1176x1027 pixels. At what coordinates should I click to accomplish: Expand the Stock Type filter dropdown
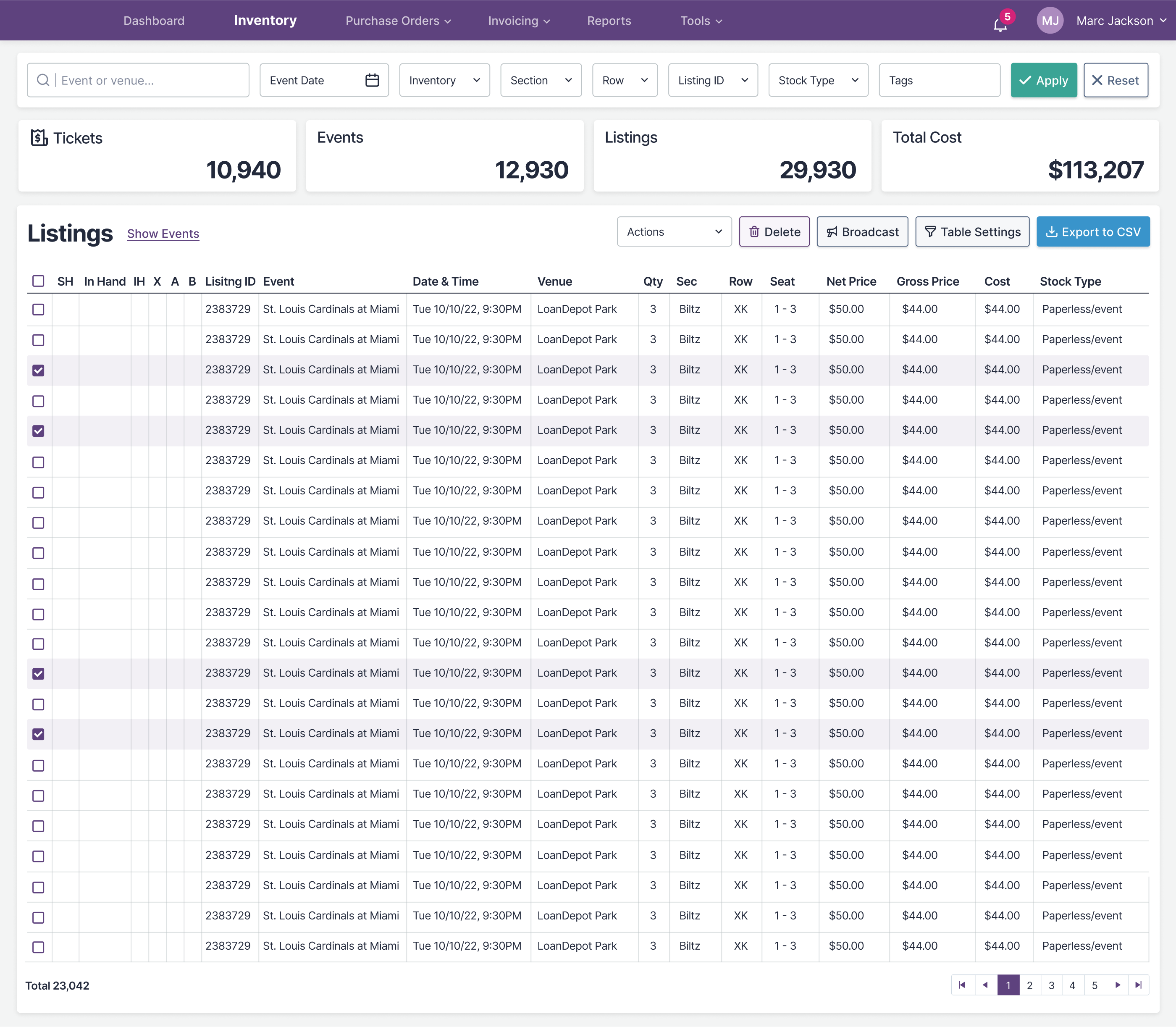pos(818,80)
